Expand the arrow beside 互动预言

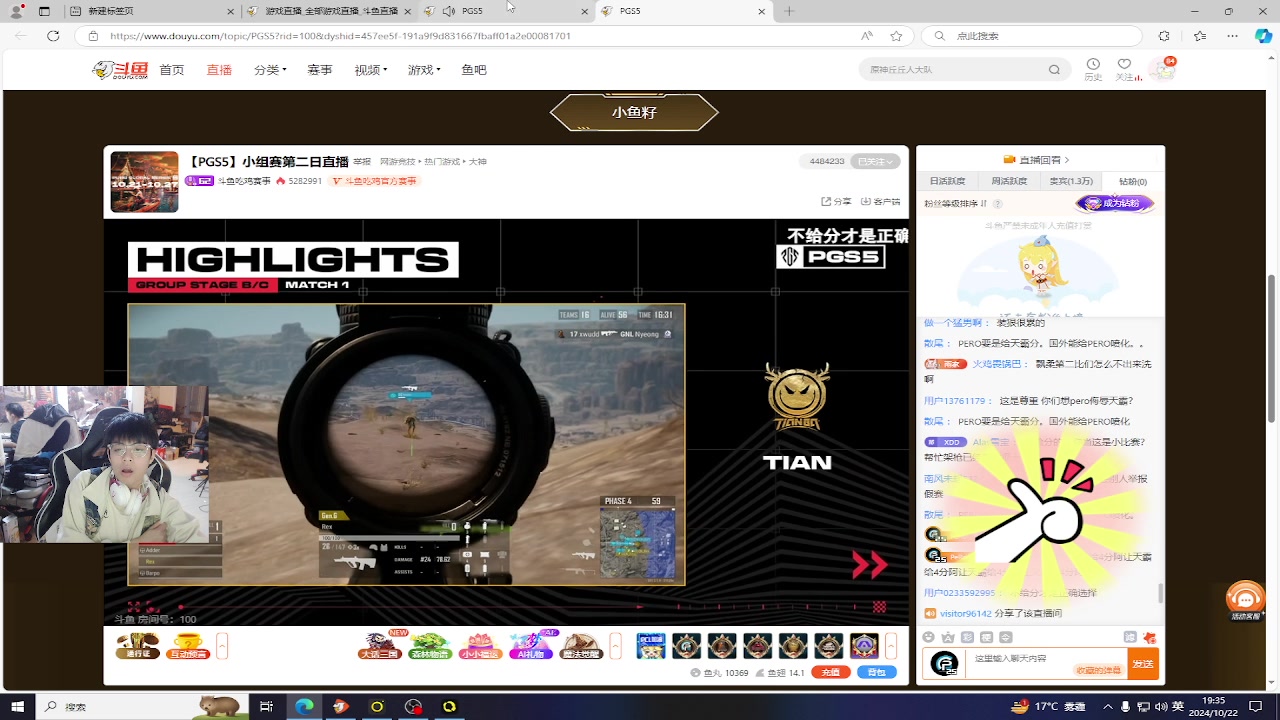click(222, 646)
